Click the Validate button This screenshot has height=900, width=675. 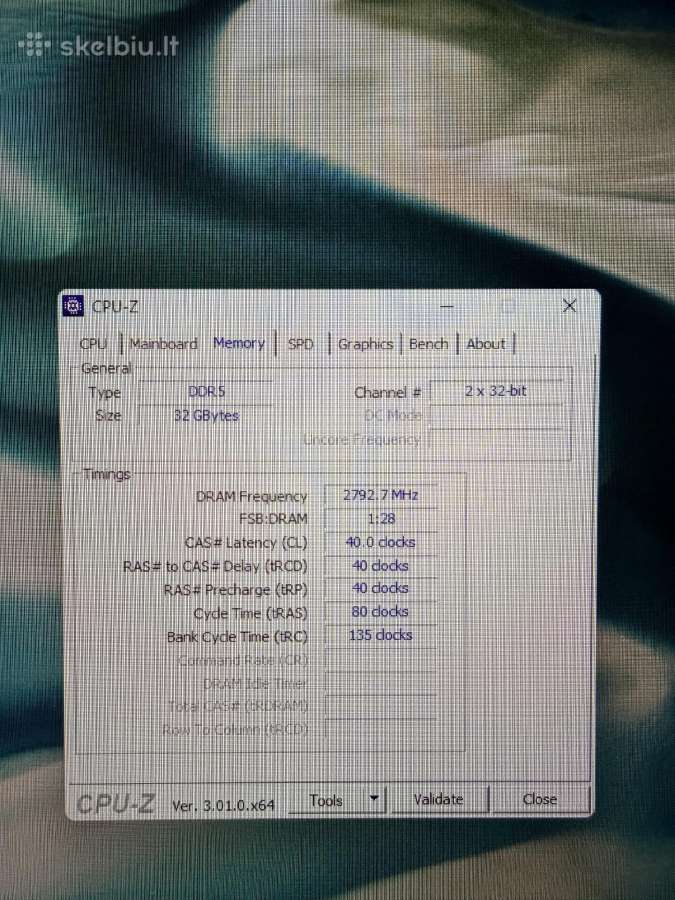(439, 800)
